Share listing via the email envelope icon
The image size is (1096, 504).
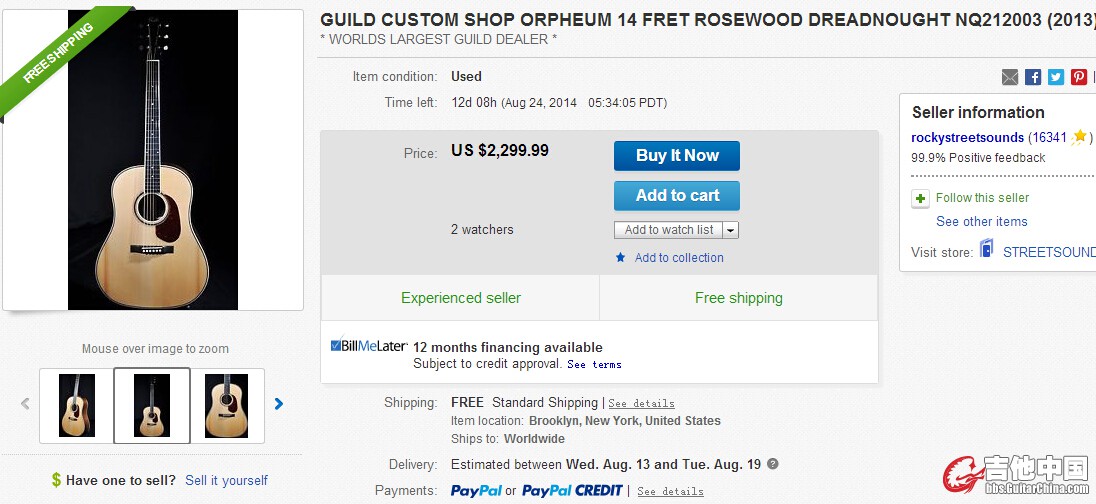point(1010,77)
